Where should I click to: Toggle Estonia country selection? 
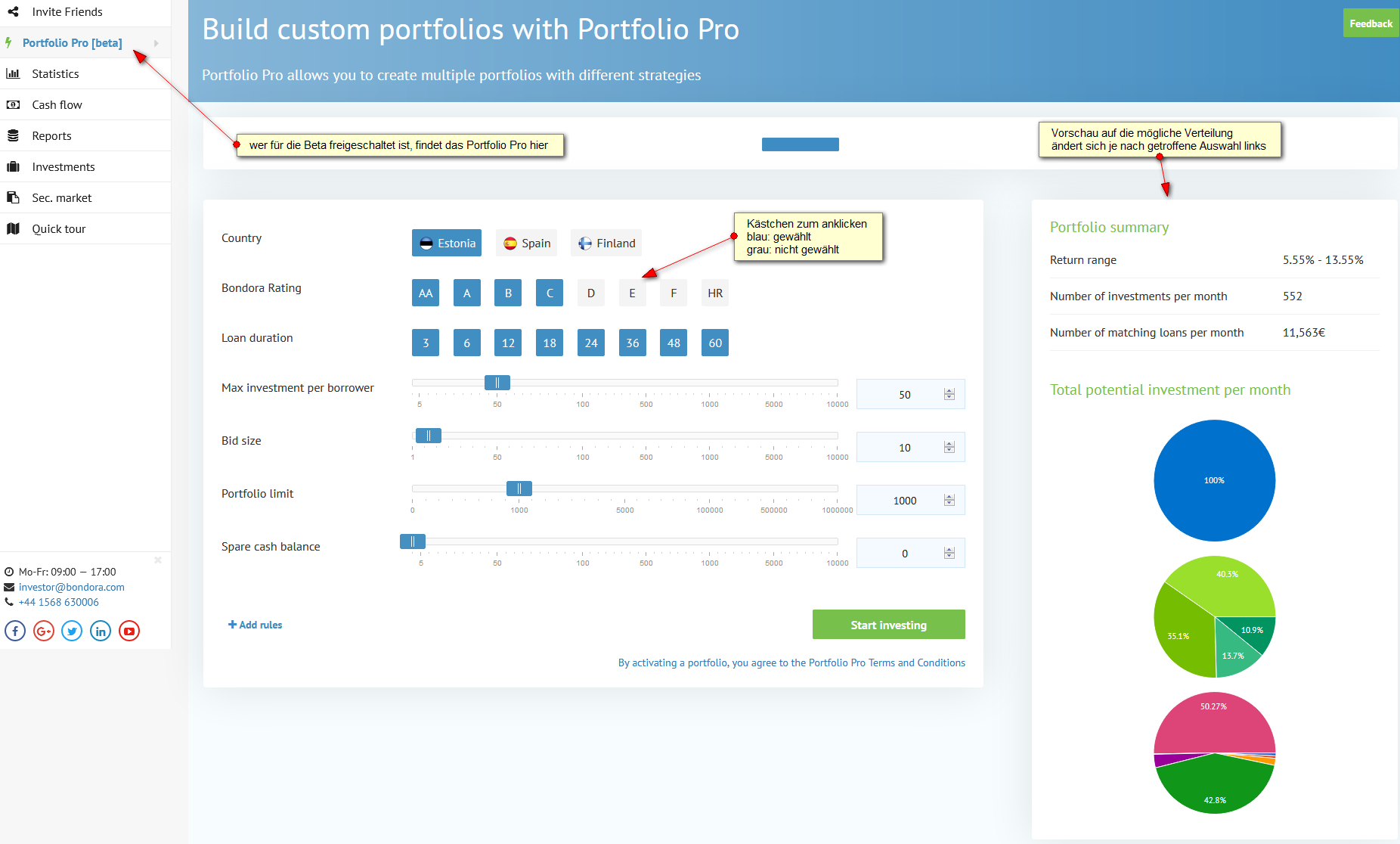click(447, 243)
